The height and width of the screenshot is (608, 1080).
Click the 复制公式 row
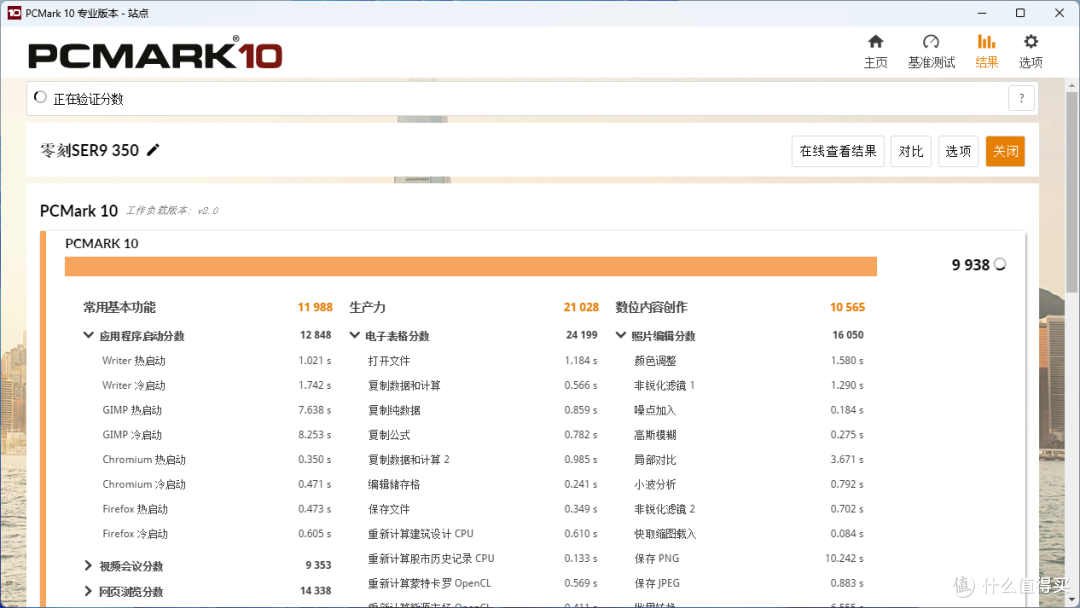coord(483,434)
